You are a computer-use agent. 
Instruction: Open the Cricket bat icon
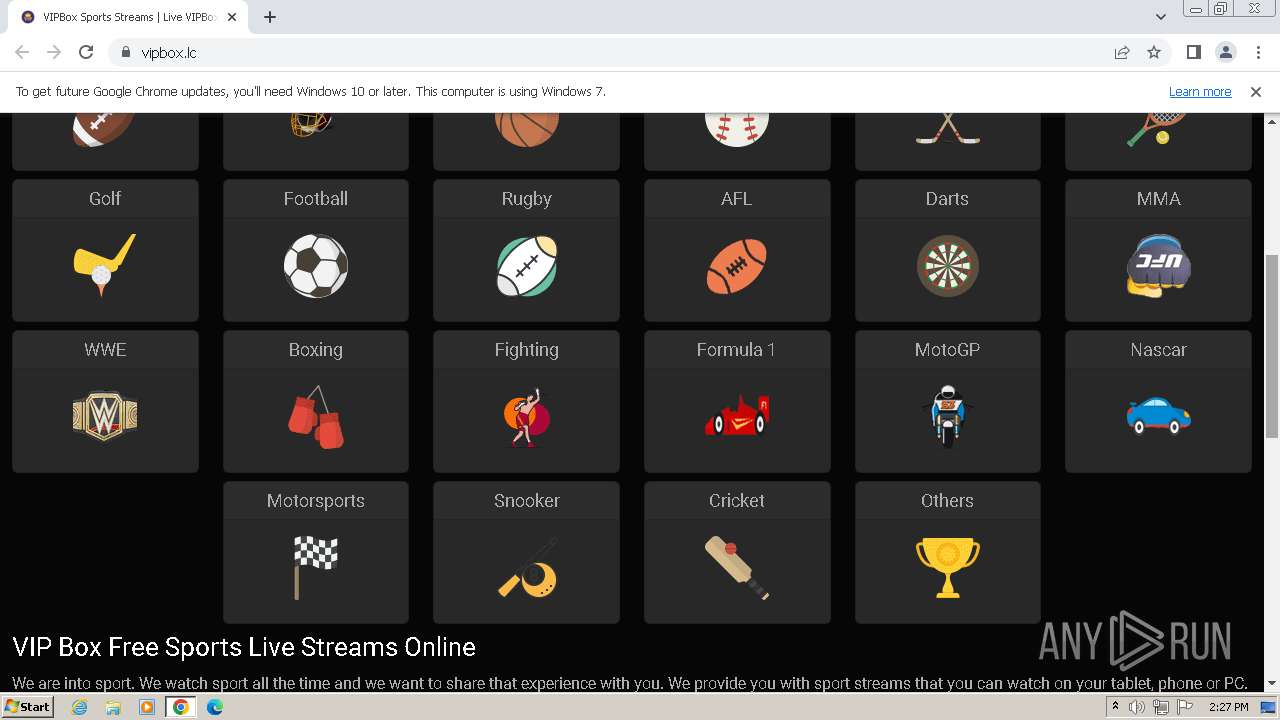(737, 567)
